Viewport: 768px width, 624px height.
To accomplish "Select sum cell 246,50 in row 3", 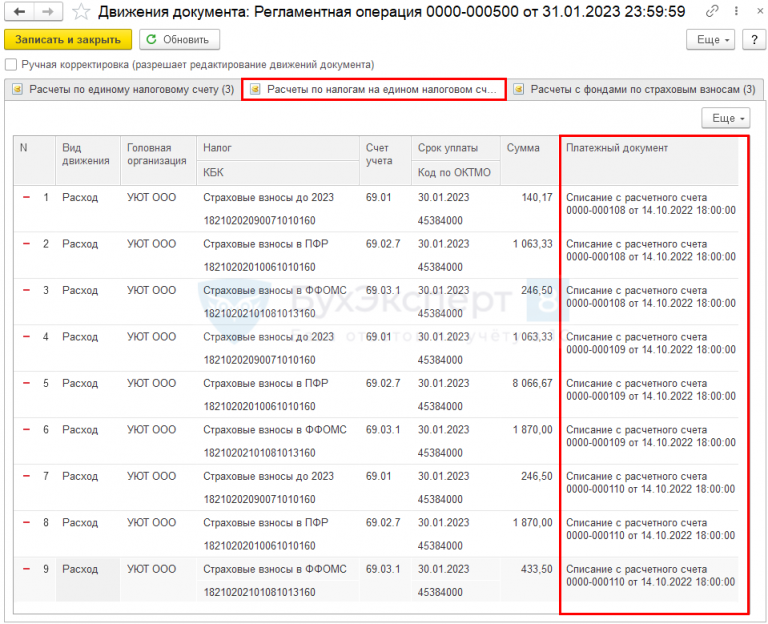I will click(x=537, y=290).
